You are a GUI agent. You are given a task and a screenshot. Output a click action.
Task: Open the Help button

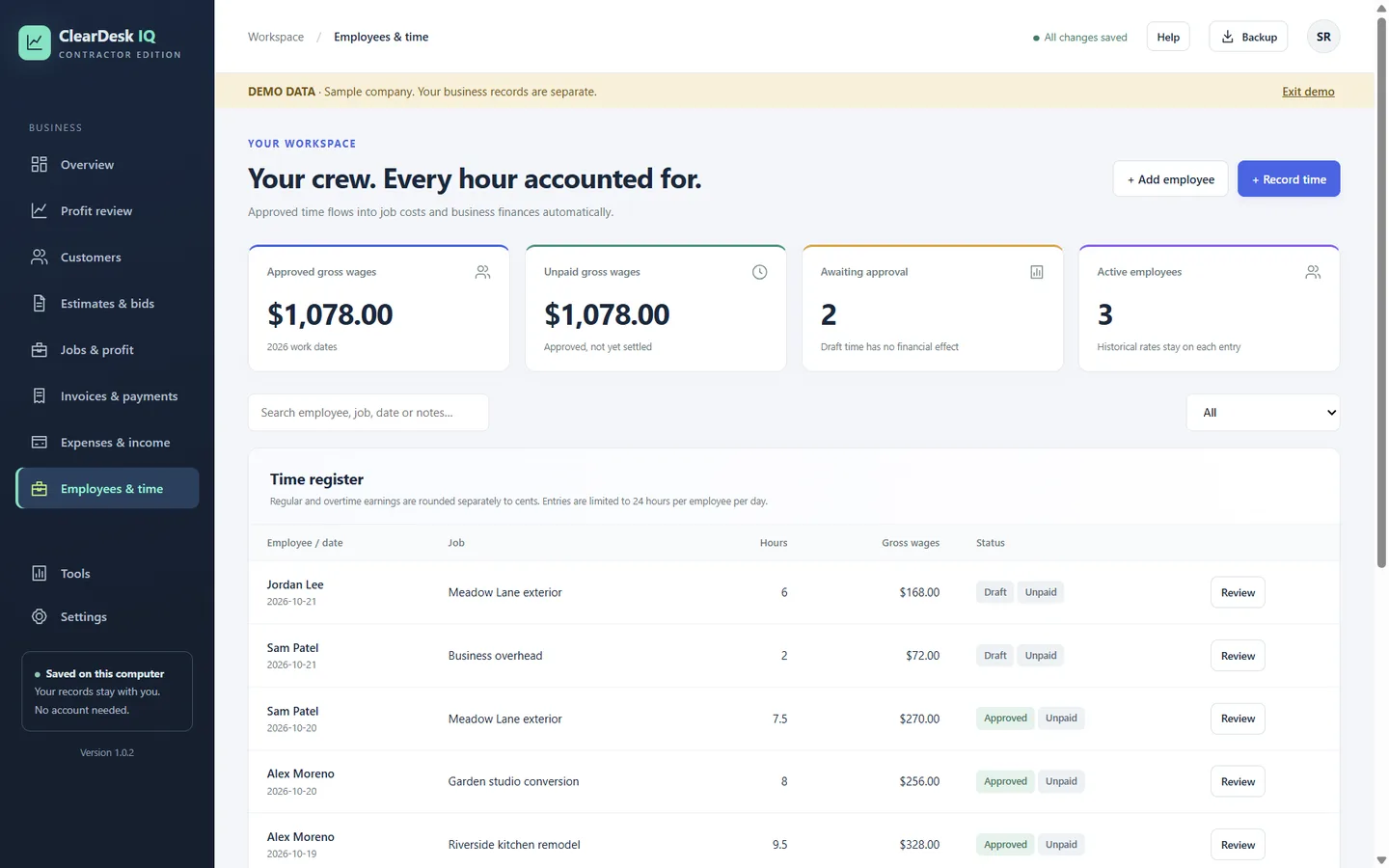pos(1168,37)
